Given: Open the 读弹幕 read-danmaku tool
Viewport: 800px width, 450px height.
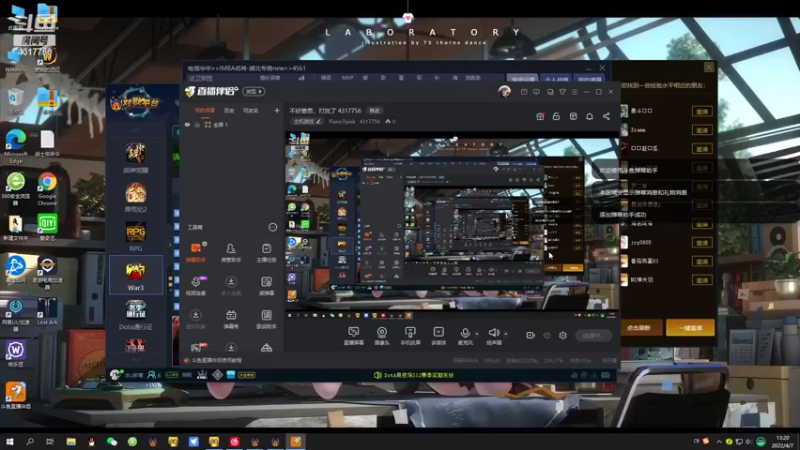Looking at the screenshot, I should 266,286.
